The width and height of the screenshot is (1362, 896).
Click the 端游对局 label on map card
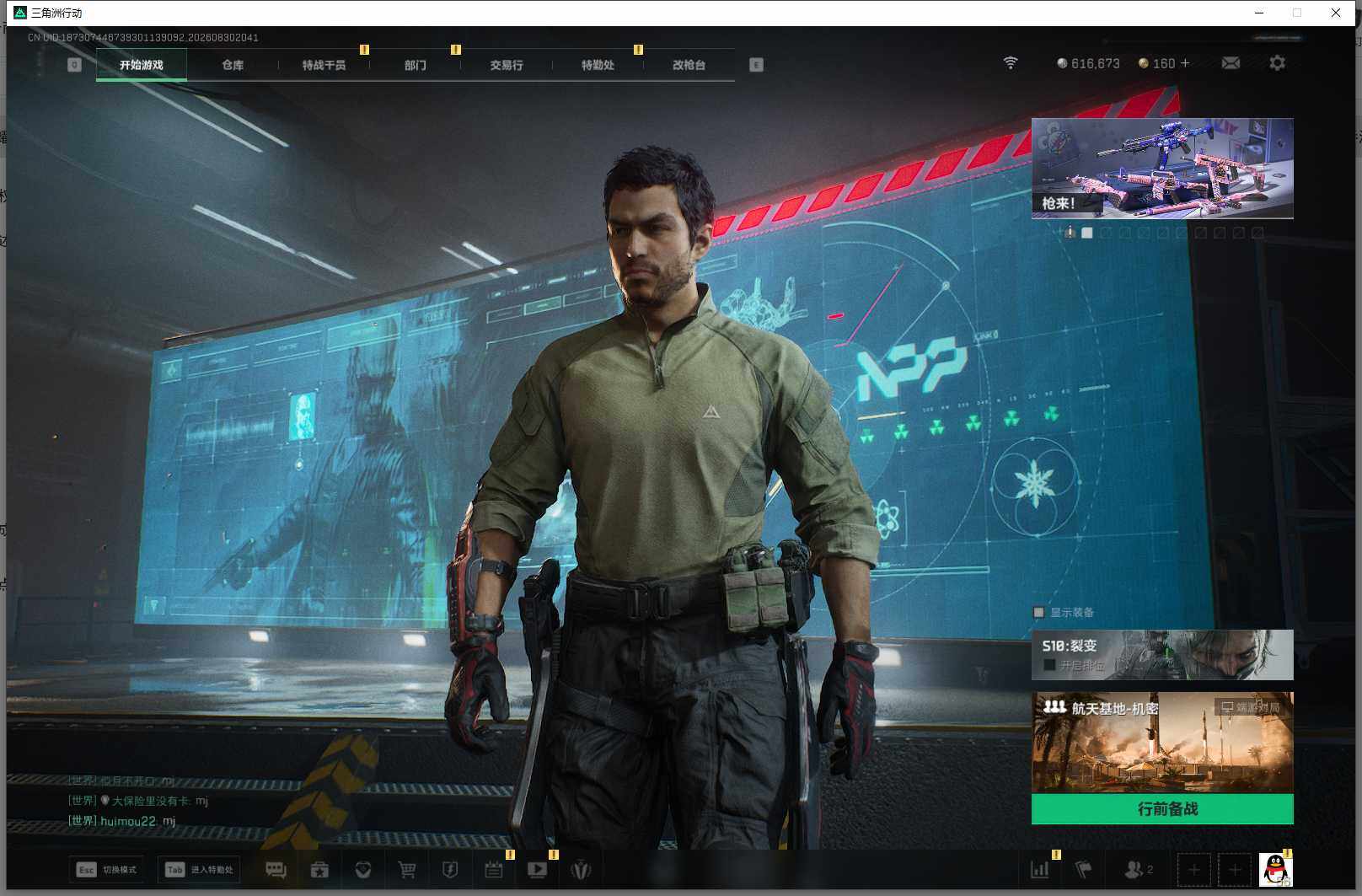pyautogui.click(x=1251, y=707)
